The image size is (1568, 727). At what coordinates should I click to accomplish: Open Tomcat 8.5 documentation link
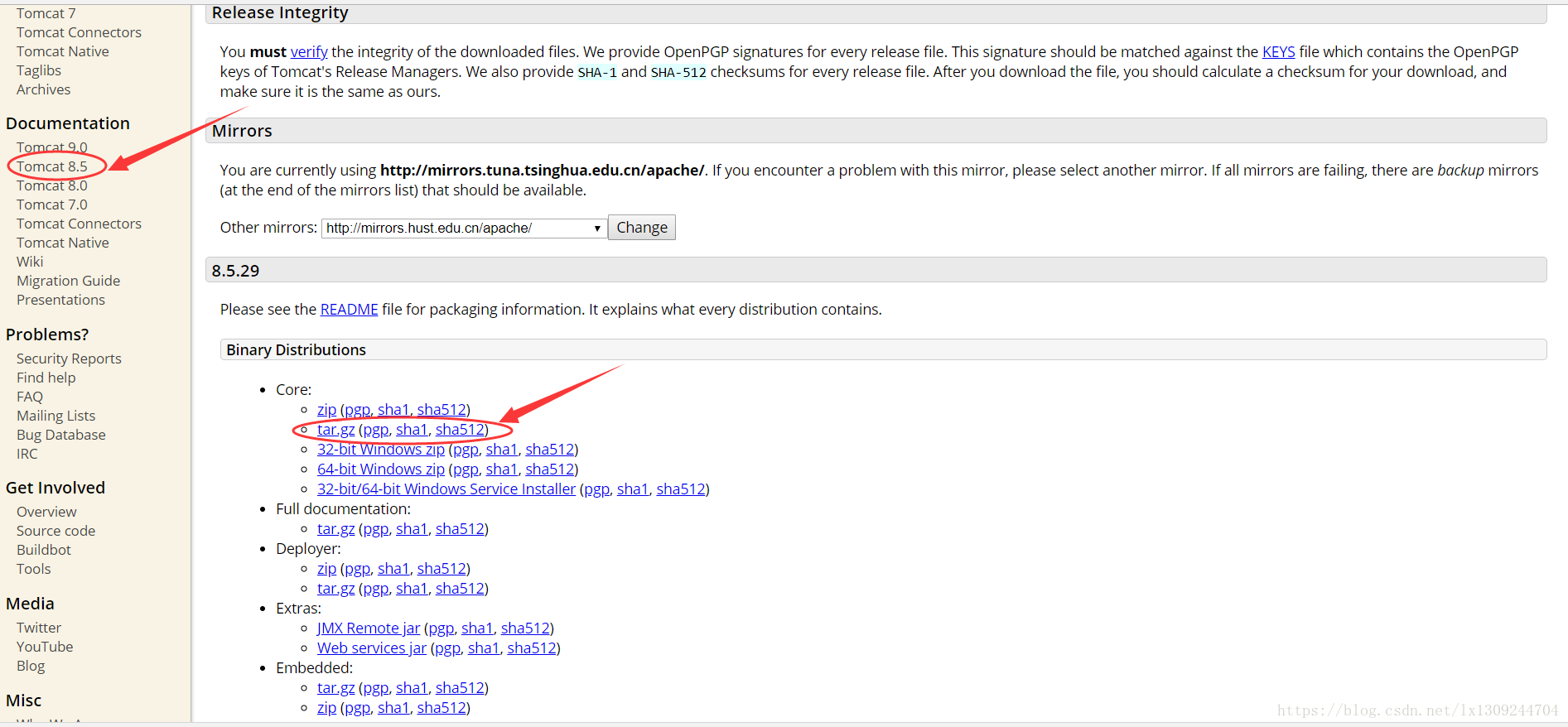click(51, 166)
